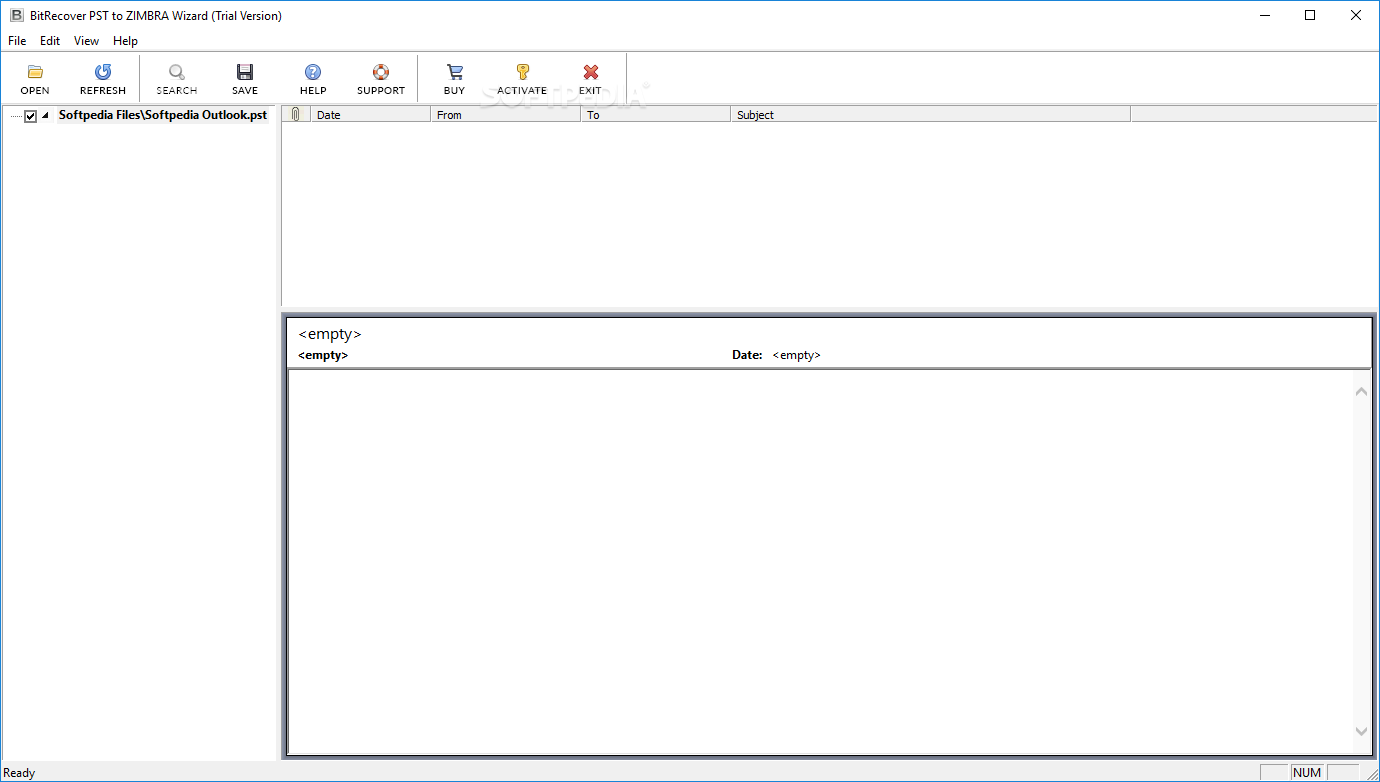Minimize the BitRecover window
1380x782 pixels.
[1264, 15]
